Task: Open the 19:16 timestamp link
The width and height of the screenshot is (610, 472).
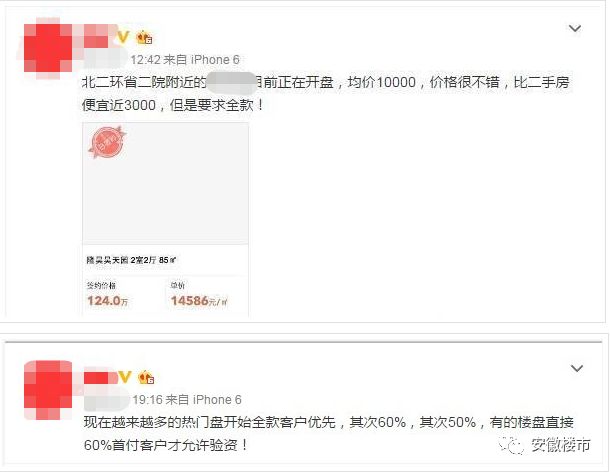Action: tap(148, 400)
